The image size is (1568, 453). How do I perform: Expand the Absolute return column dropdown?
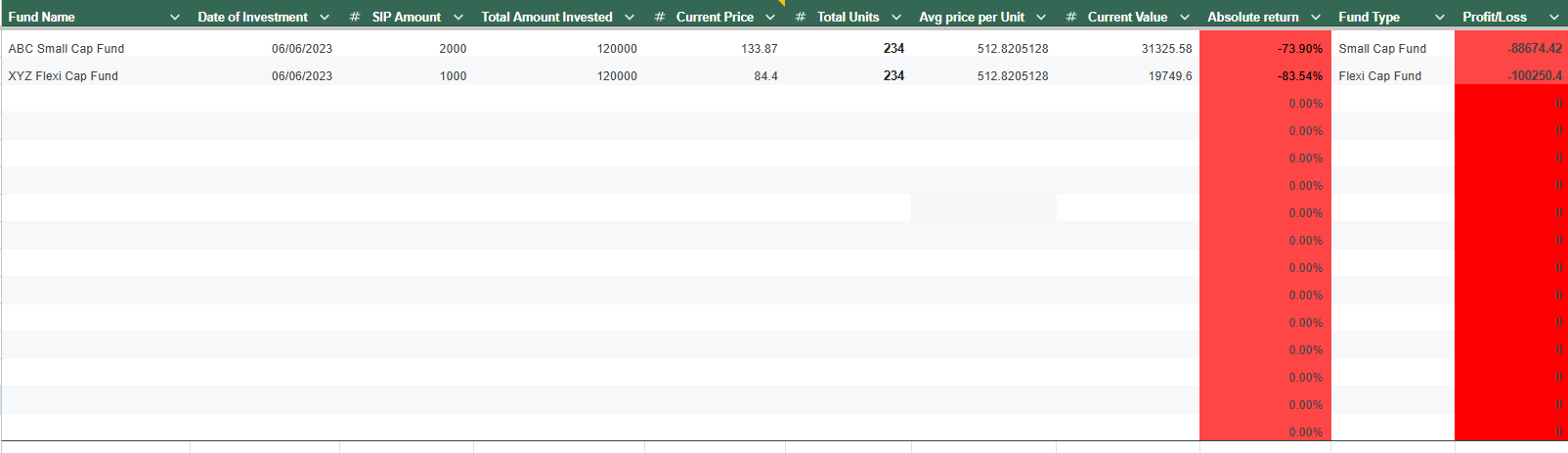click(x=1316, y=17)
